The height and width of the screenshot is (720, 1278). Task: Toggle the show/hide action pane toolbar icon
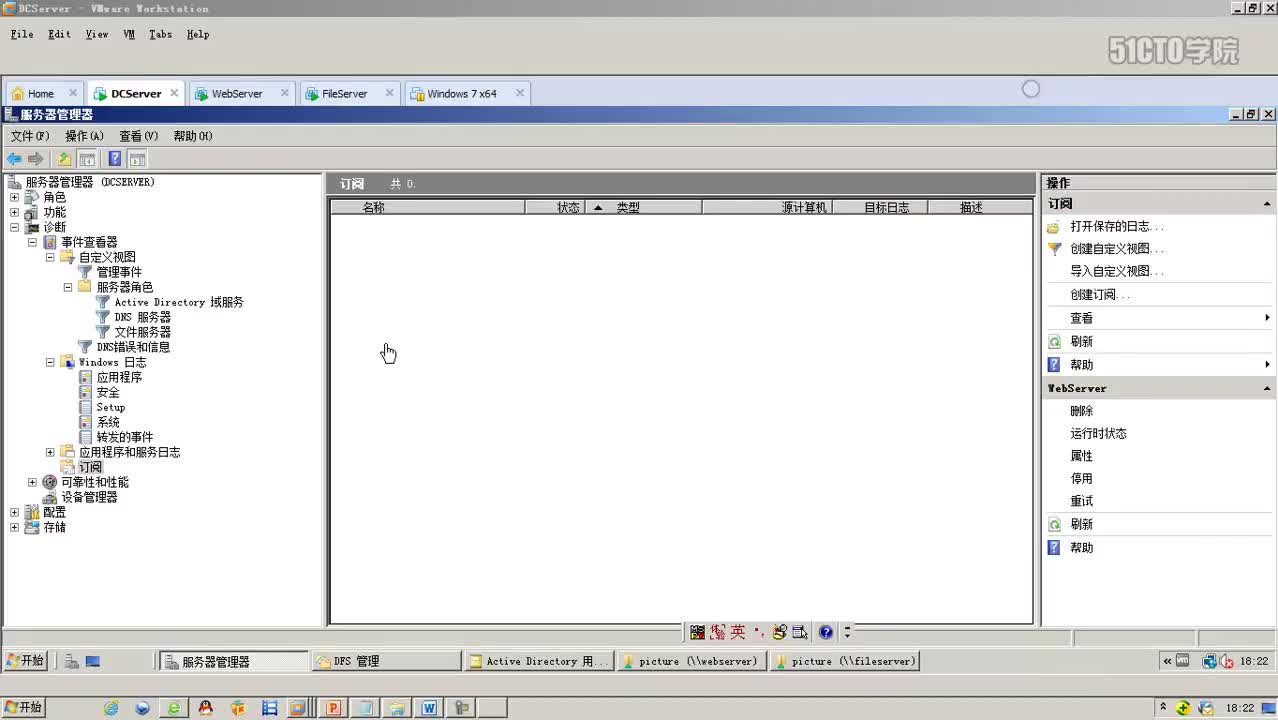[x=137, y=159]
